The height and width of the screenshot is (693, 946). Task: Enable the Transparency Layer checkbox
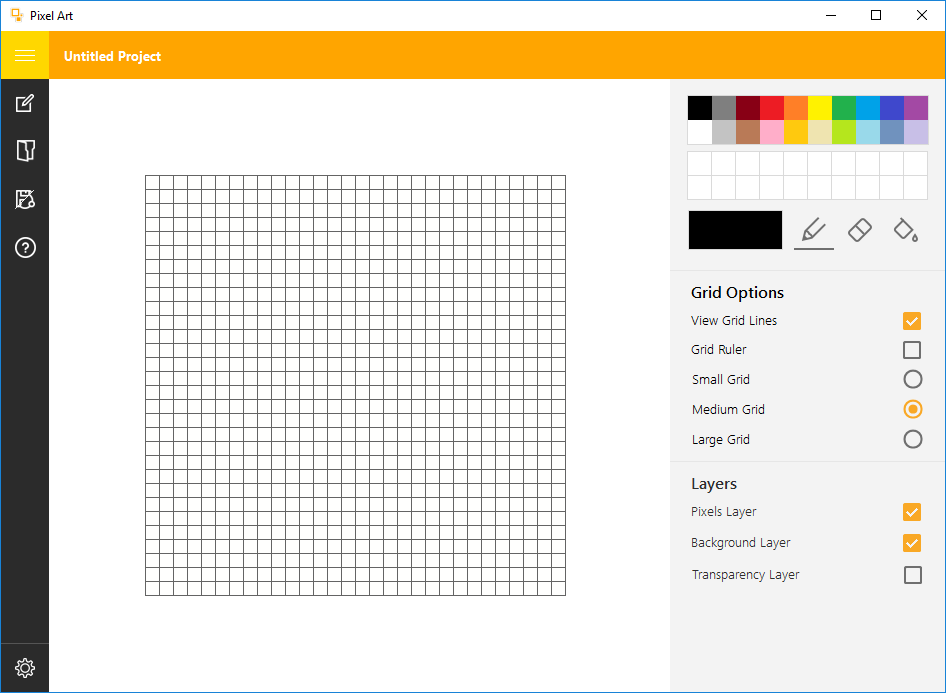click(912, 575)
